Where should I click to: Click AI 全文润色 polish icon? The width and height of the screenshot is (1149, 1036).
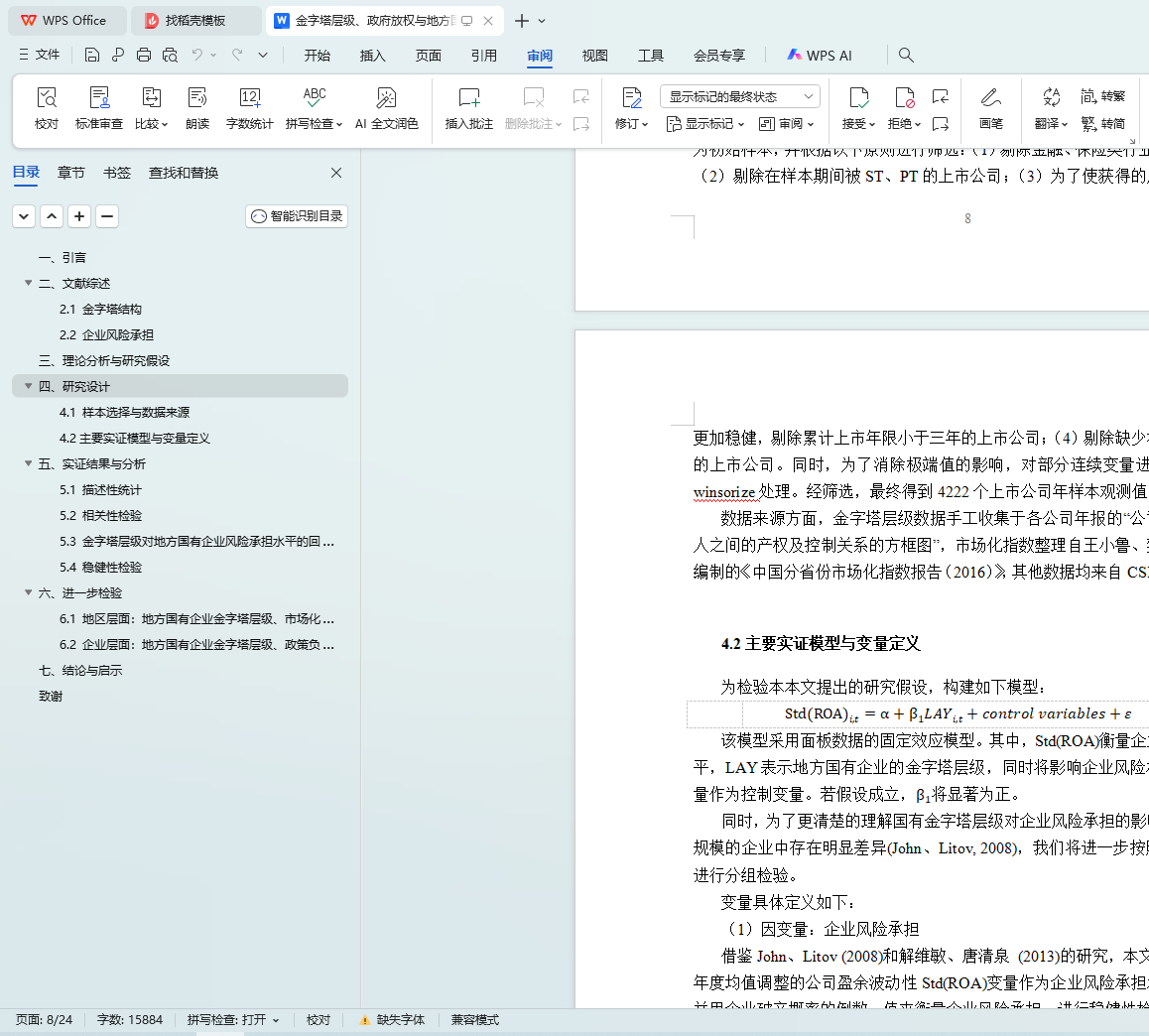coord(386,98)
